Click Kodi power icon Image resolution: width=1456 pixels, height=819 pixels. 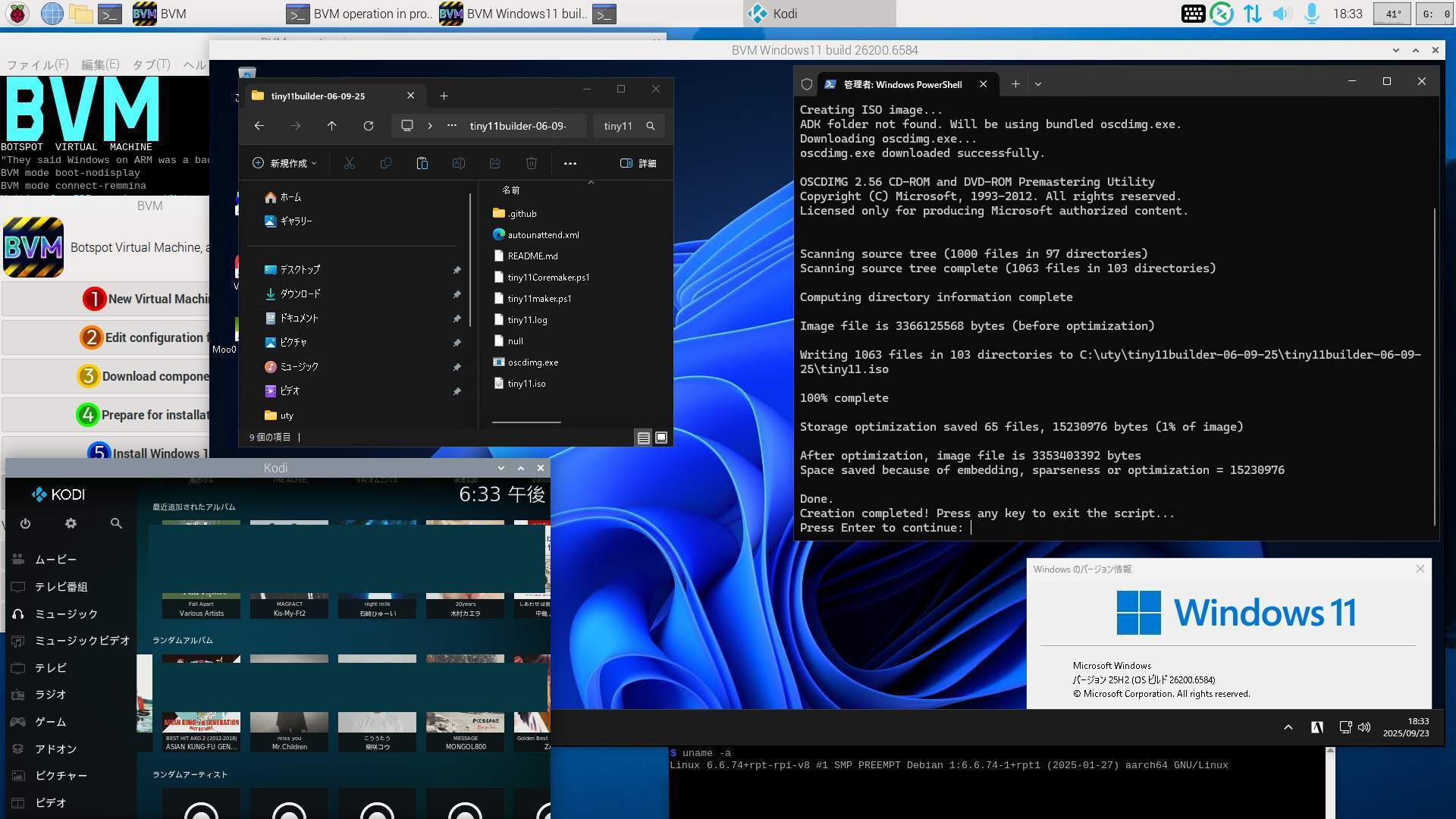(x=25, y=523)
